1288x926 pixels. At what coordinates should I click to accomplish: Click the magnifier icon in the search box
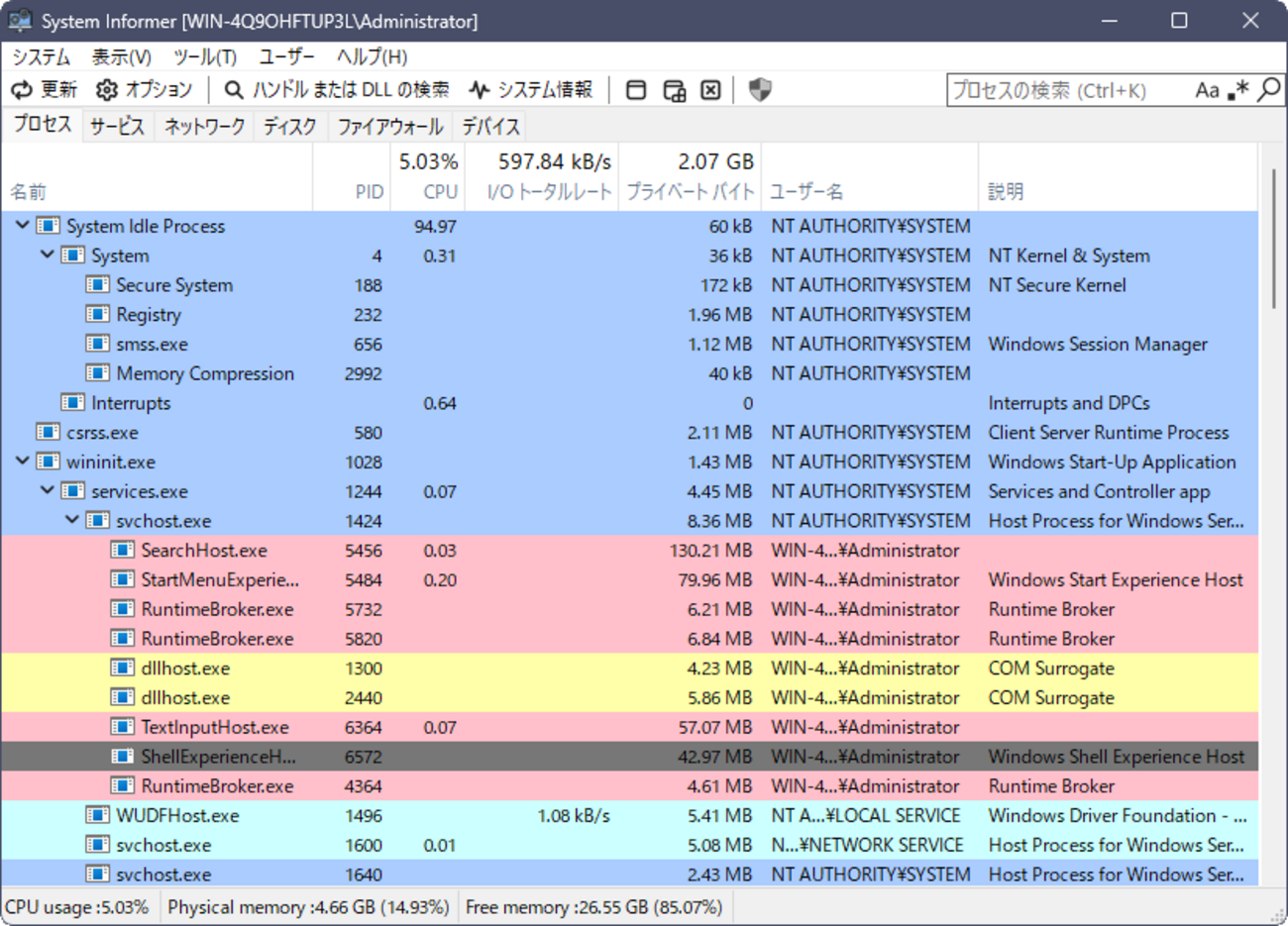[x=1268, y=90]
